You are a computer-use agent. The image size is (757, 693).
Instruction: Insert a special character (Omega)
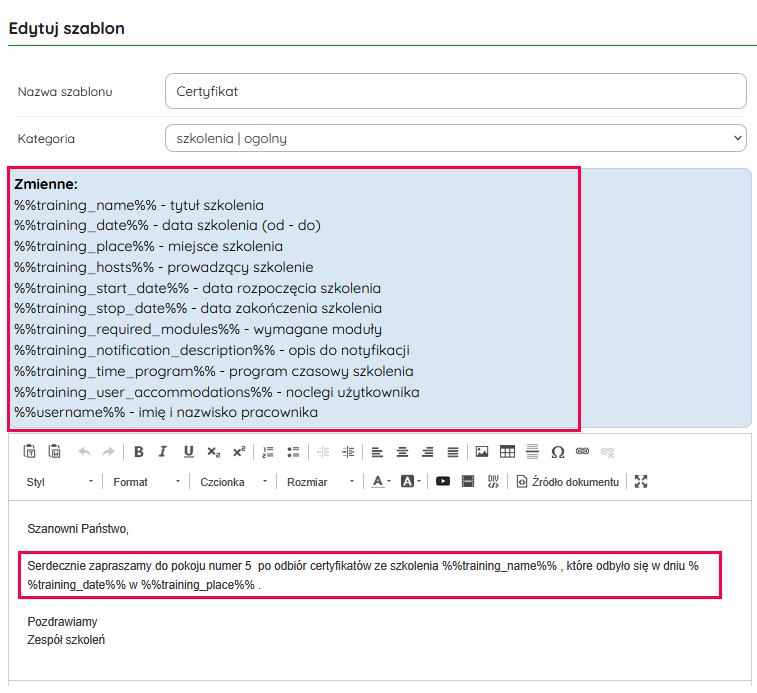click(558, 452)
